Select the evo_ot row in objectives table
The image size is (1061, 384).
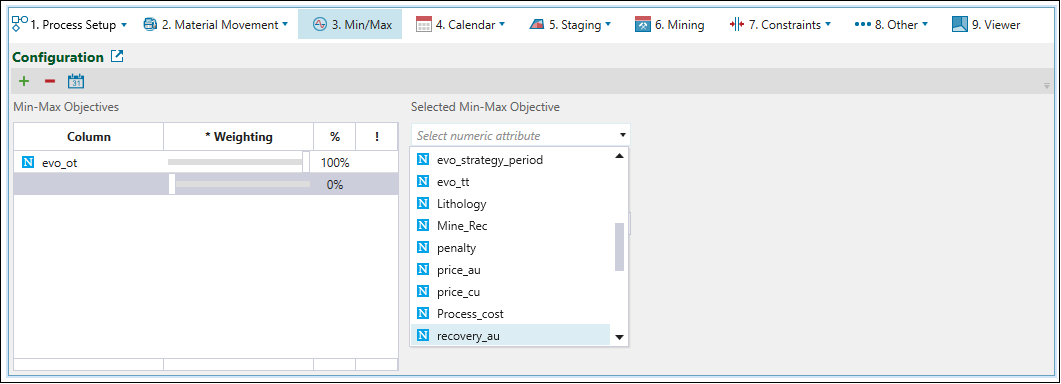coord(206,163)
